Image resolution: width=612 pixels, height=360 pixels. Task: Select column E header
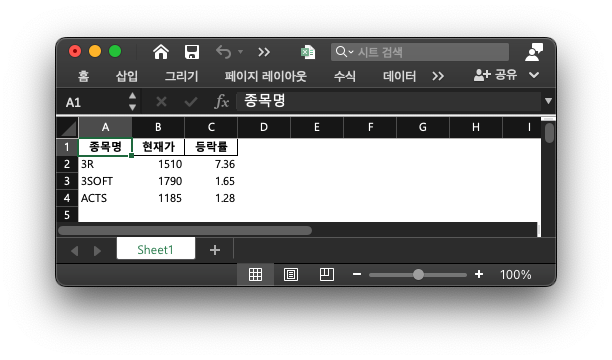317,127
